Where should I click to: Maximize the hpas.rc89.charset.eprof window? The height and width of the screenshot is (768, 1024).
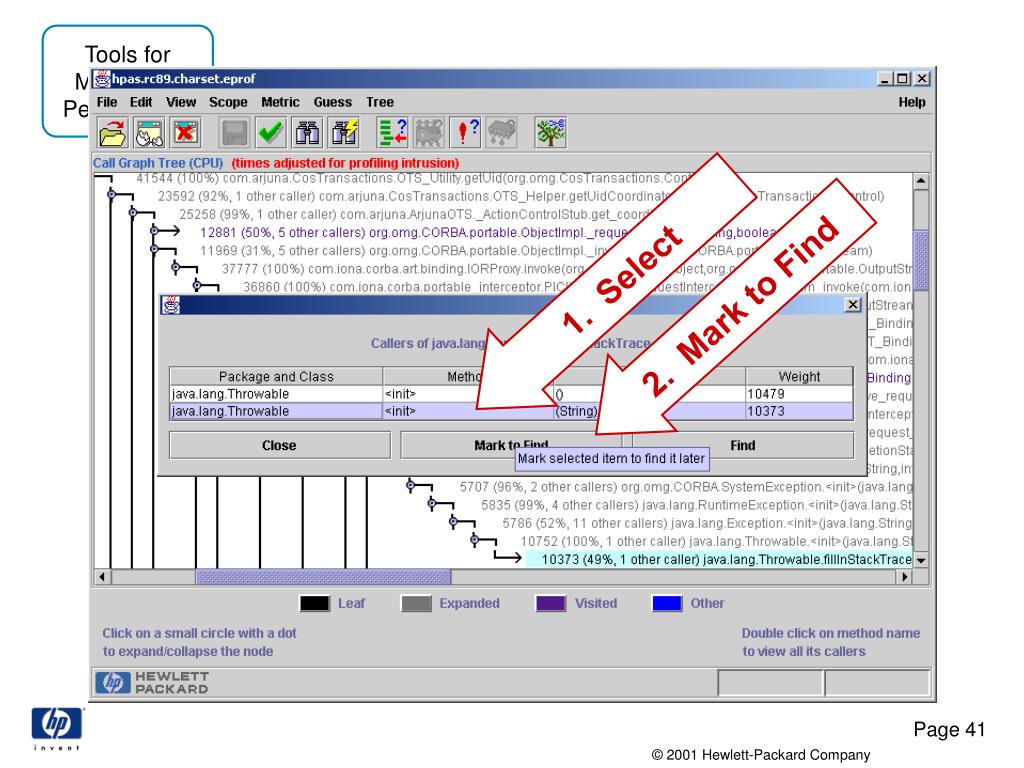pos(903,79)
